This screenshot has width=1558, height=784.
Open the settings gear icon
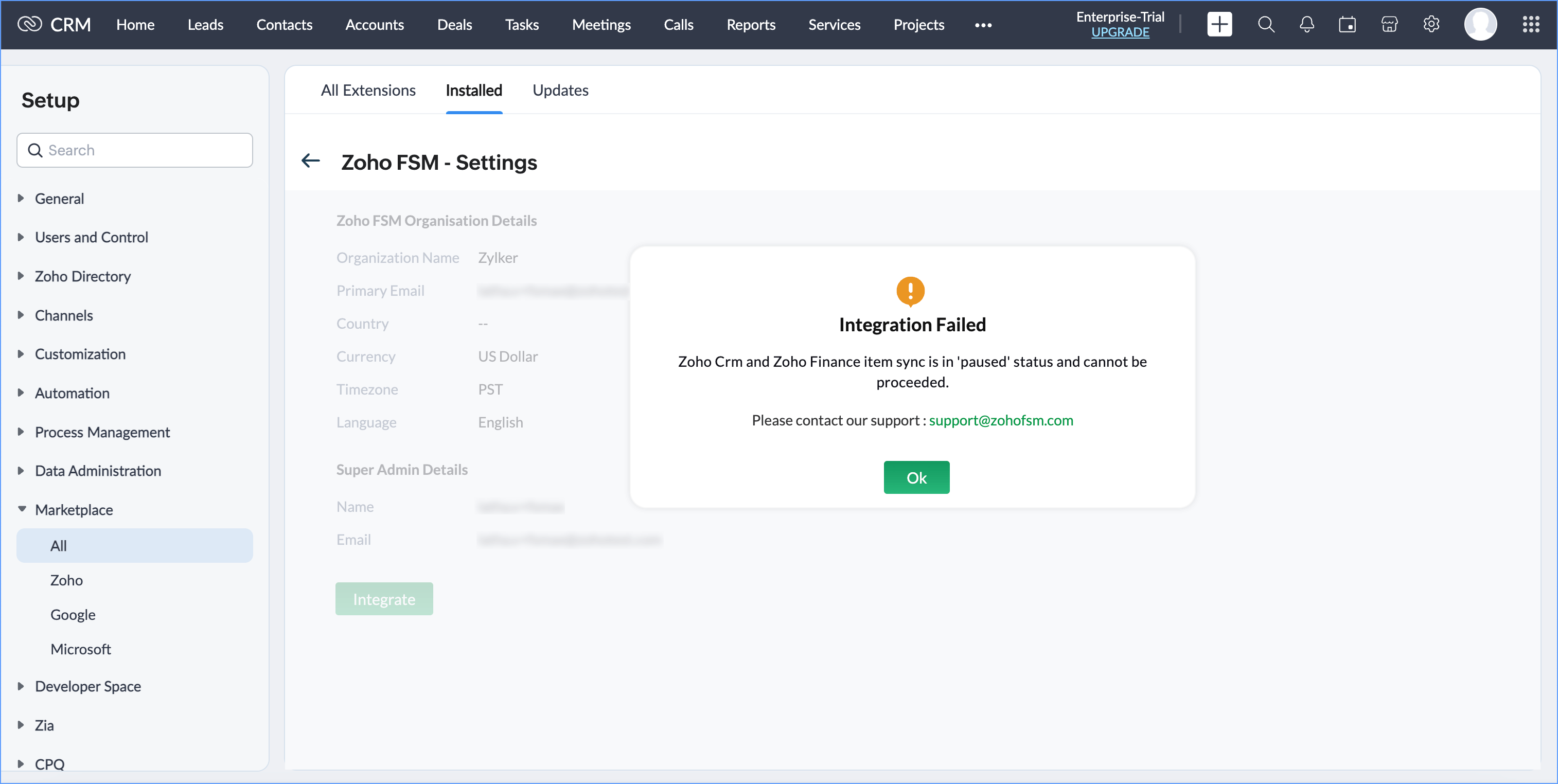click(1431, 25)
